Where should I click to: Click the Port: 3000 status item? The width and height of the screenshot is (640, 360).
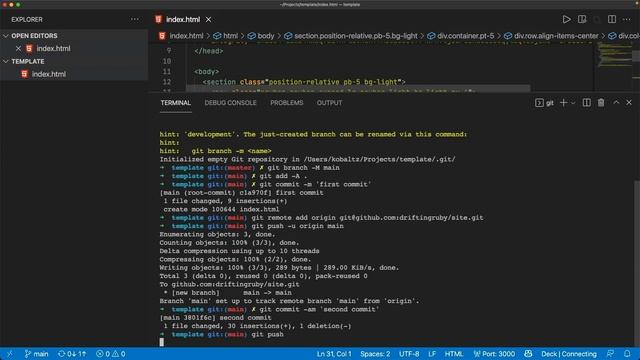(x=494, y=354)
